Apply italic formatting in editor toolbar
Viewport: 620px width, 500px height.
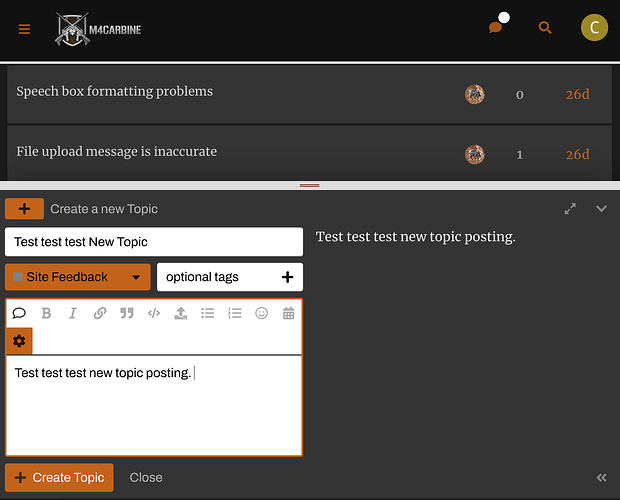click(x=73, y=313)
